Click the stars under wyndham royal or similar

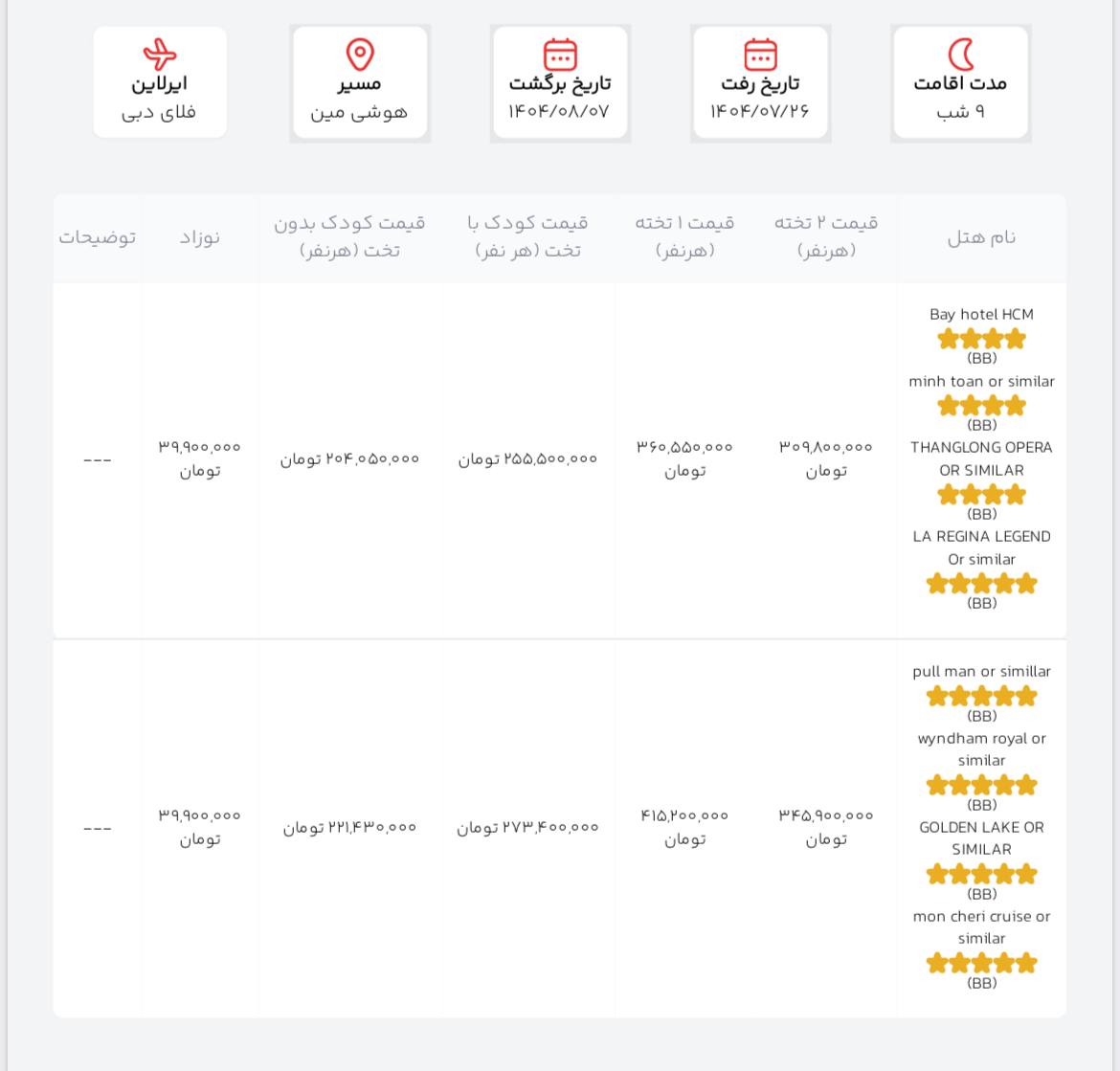point(981,785)
